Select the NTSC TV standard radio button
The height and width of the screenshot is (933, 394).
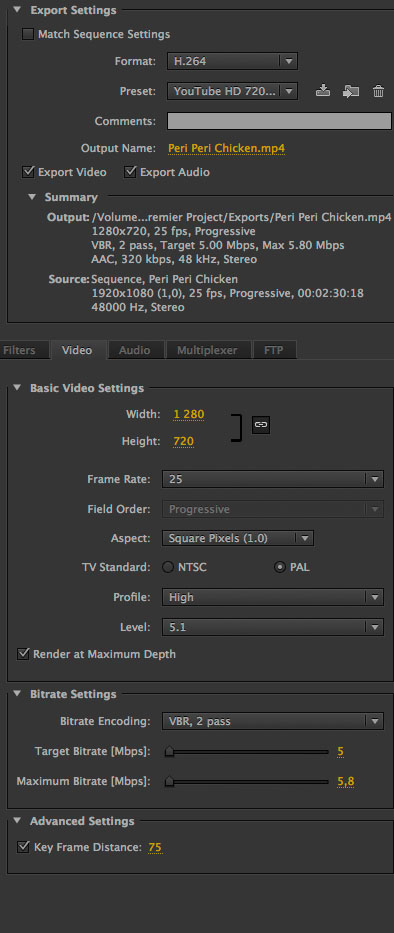(168, 567)
